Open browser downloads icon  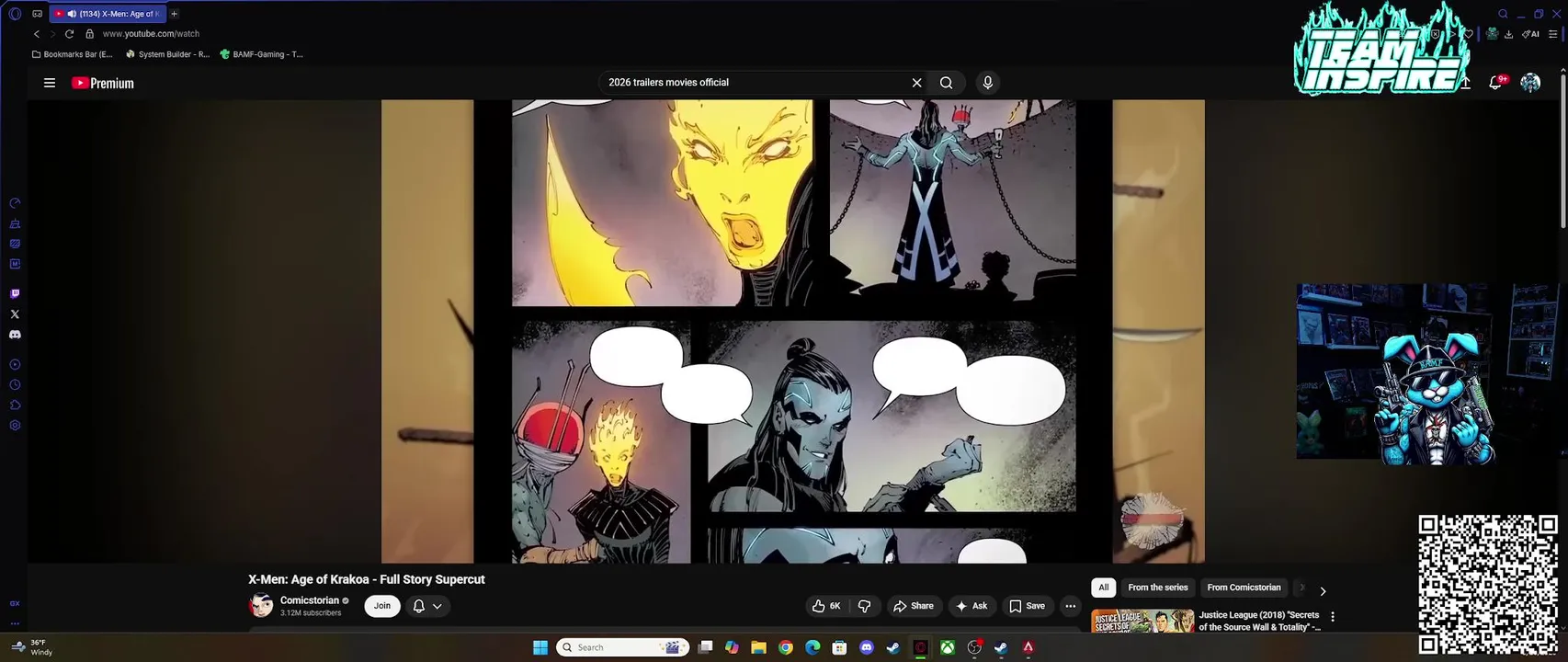[x=1508, y=34]
